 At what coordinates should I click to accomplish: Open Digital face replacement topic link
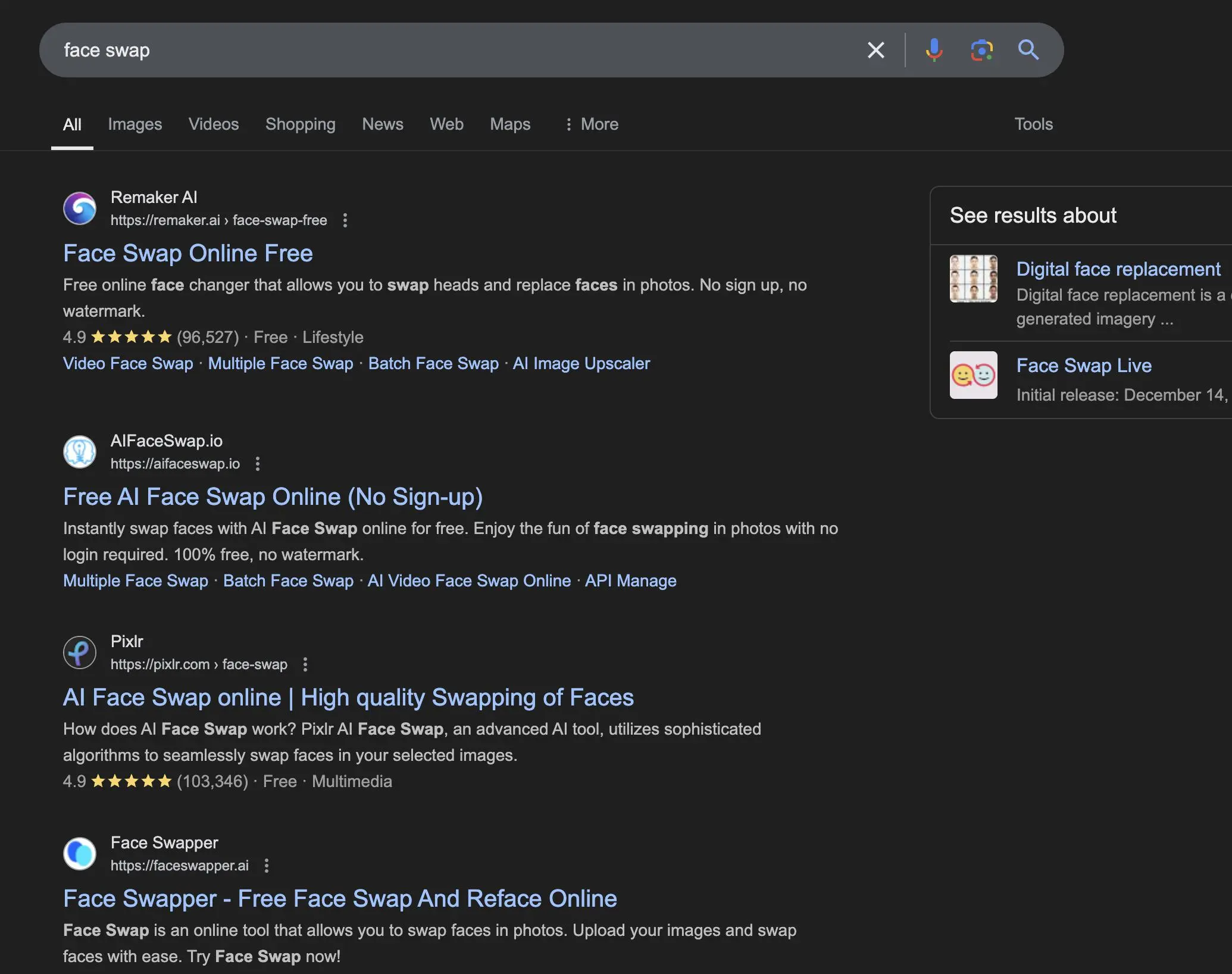(x=1118, y=269)
